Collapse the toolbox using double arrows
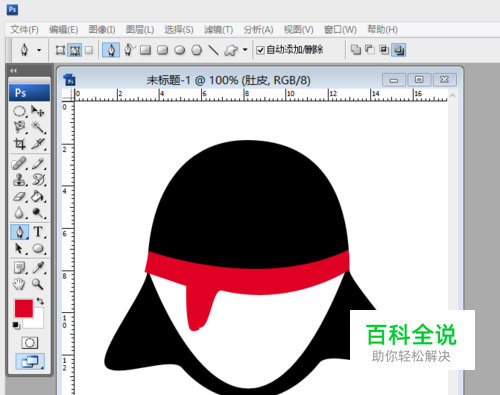 [14, 71]
